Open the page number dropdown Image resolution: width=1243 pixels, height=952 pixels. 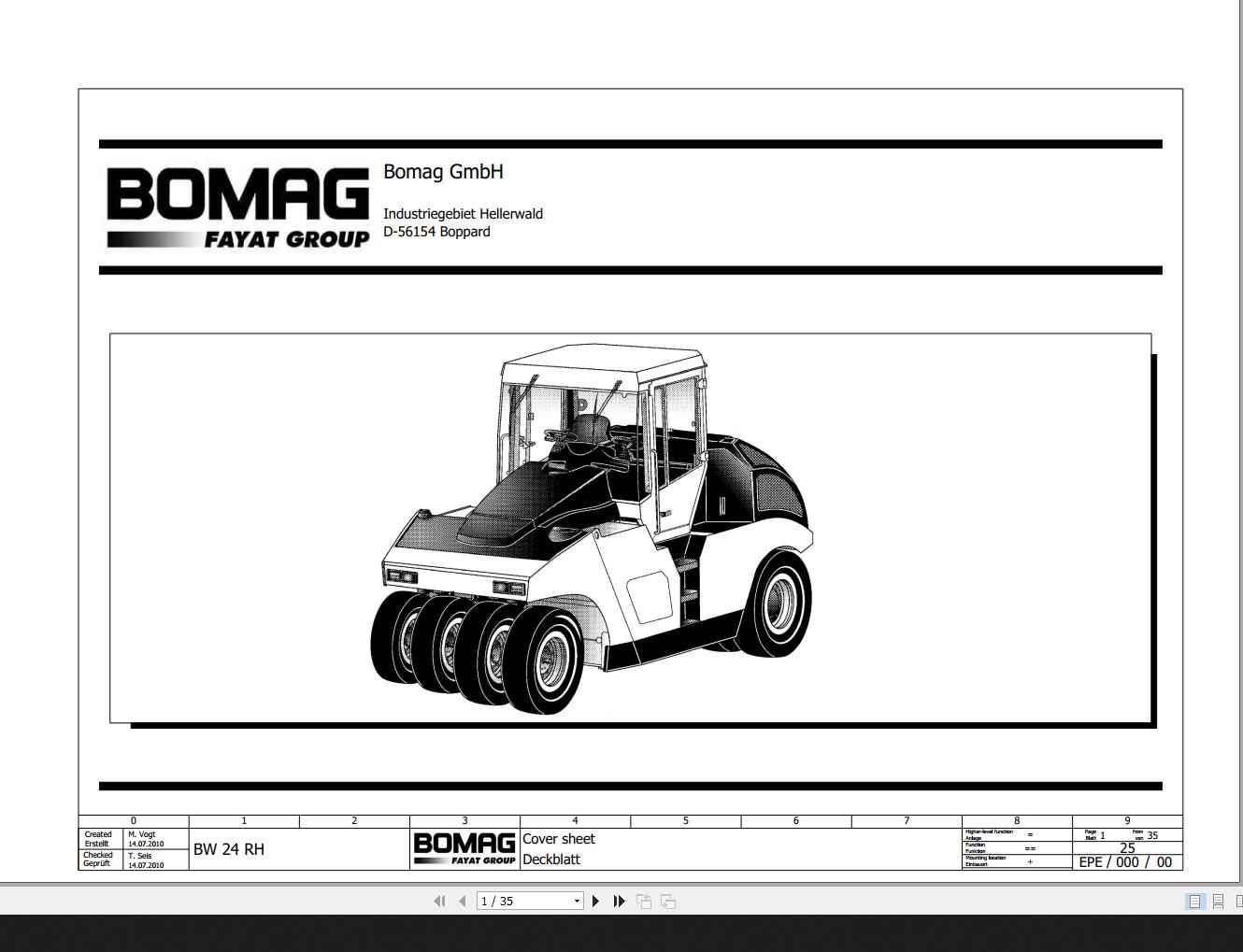[577, 901]
